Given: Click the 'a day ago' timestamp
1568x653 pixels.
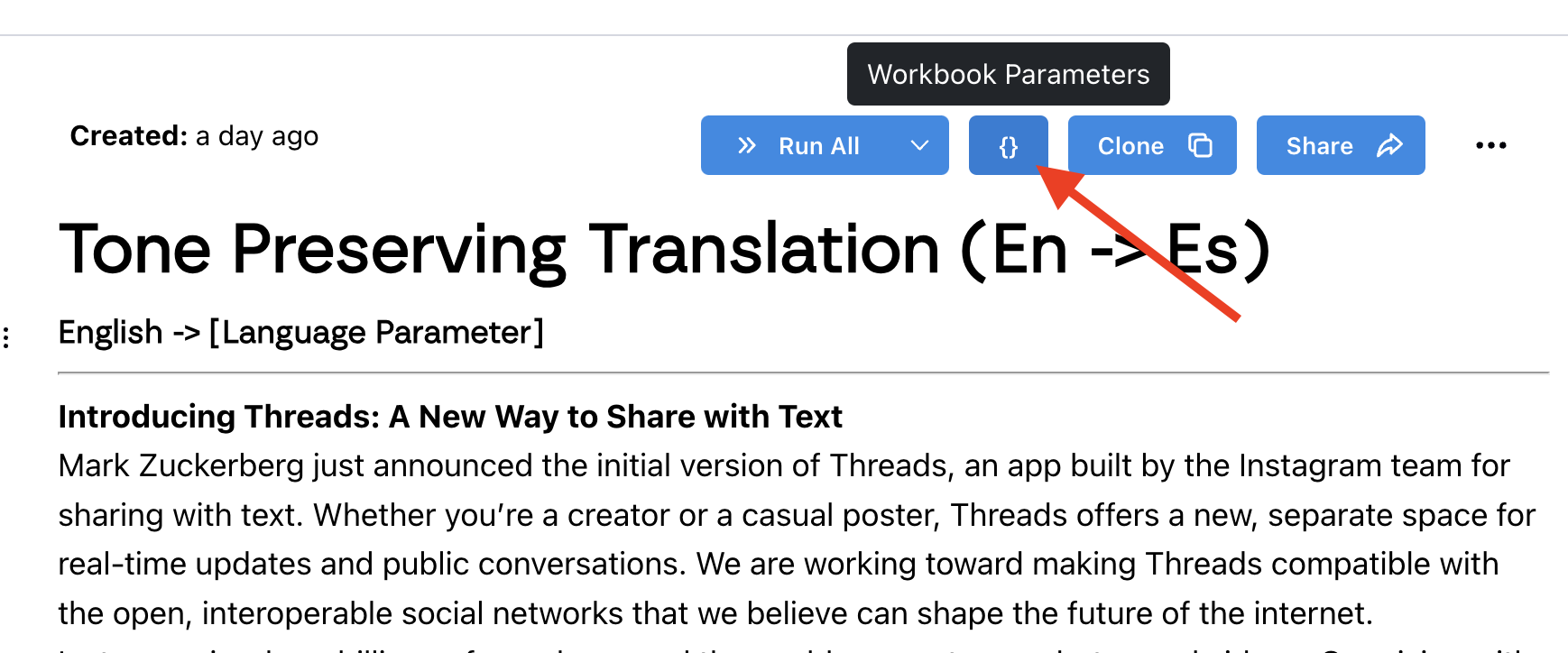Looking at the screenshot, I should pos(257,136).
